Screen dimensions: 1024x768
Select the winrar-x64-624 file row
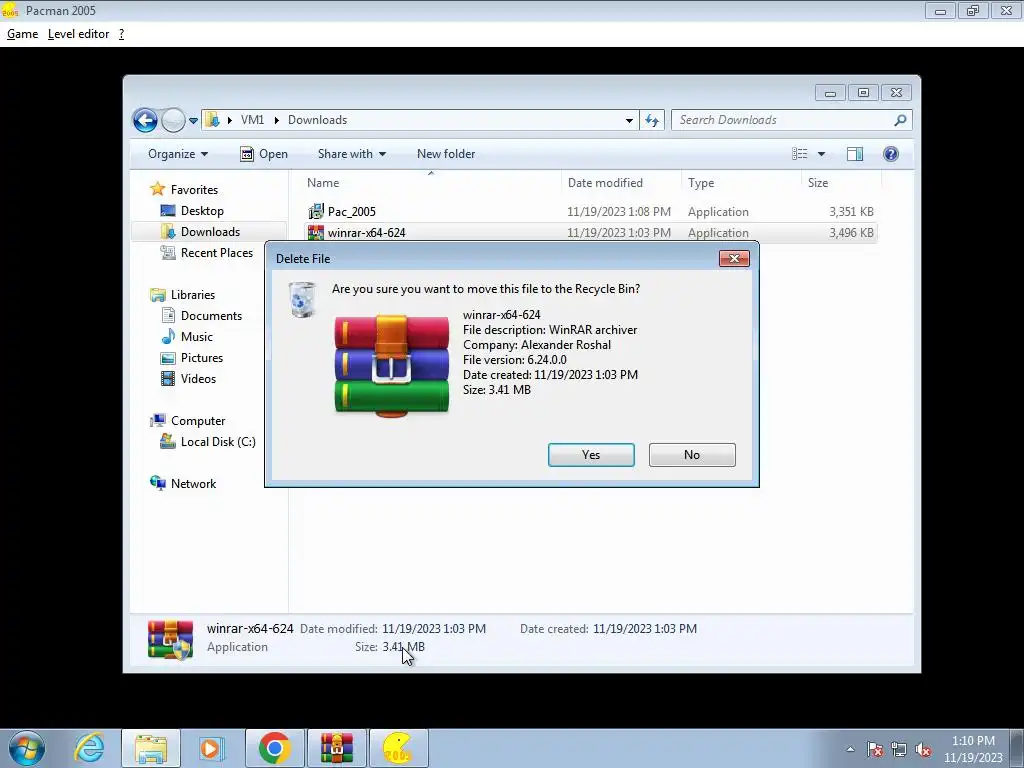point(590,232)
